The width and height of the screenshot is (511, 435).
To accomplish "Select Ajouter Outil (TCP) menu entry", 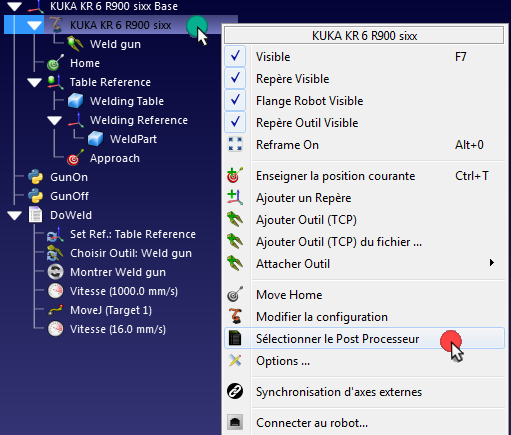I will click(364, 220).
